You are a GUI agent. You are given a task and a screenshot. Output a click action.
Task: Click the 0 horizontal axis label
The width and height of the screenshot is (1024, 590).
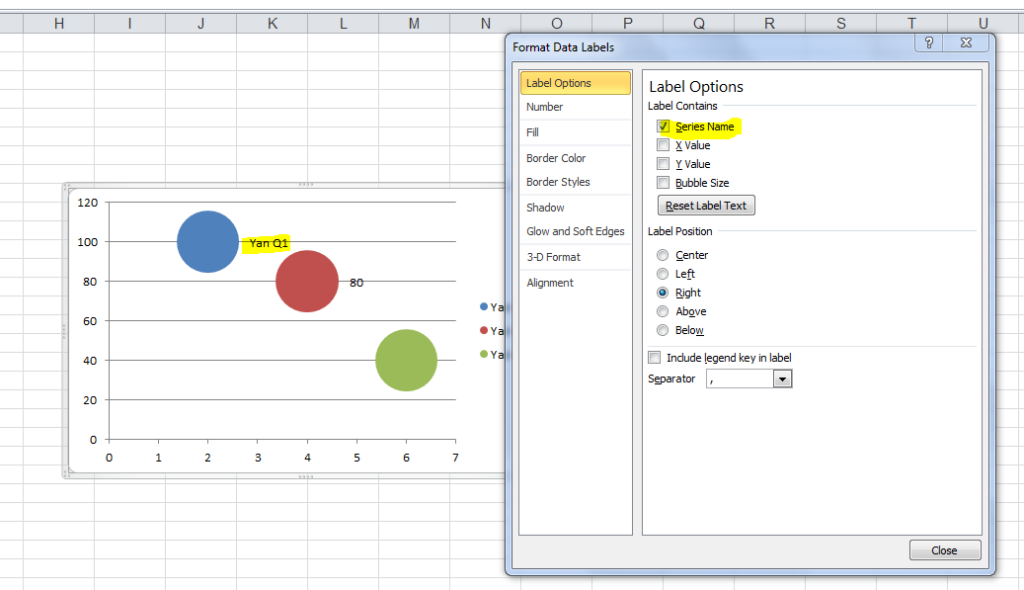[x=109, y=457]
